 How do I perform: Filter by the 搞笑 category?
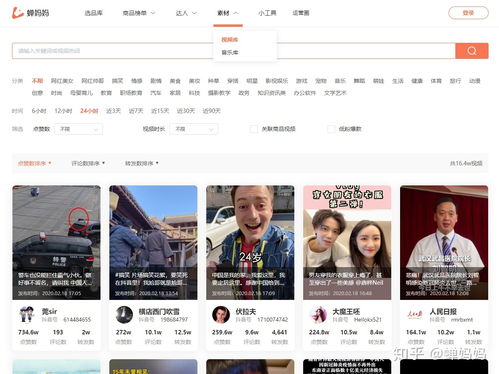[x=117, y=81]
